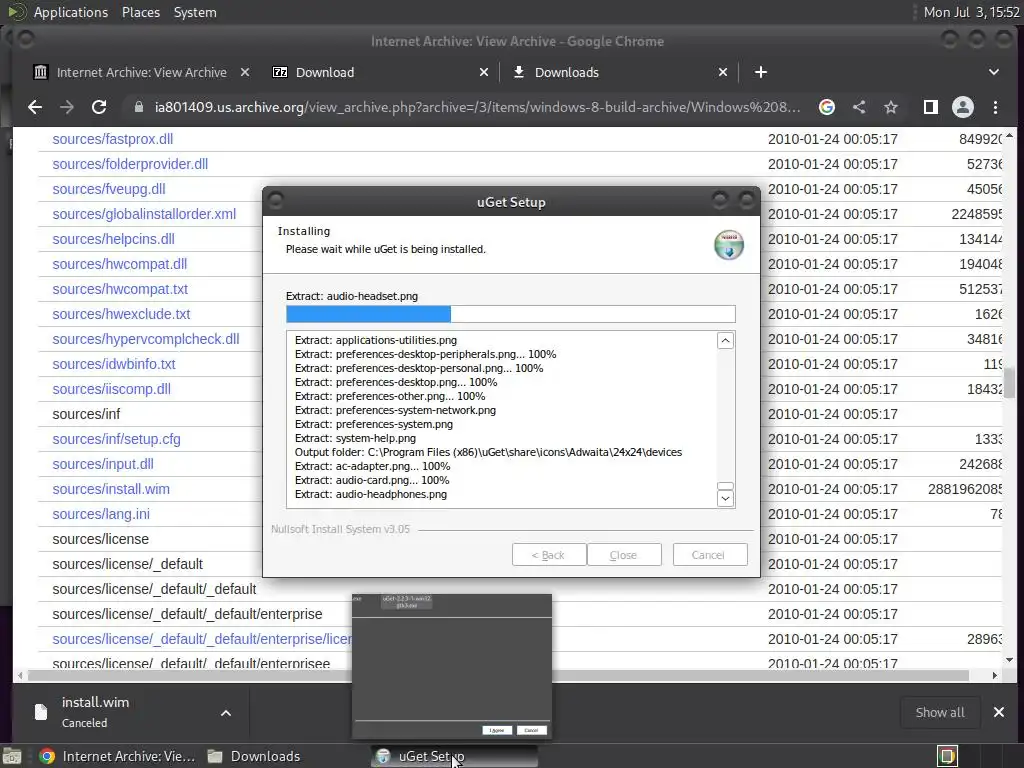This screenshot has height=768, width=1024.
Task: Share this page using the share icon
Action: 859,107
